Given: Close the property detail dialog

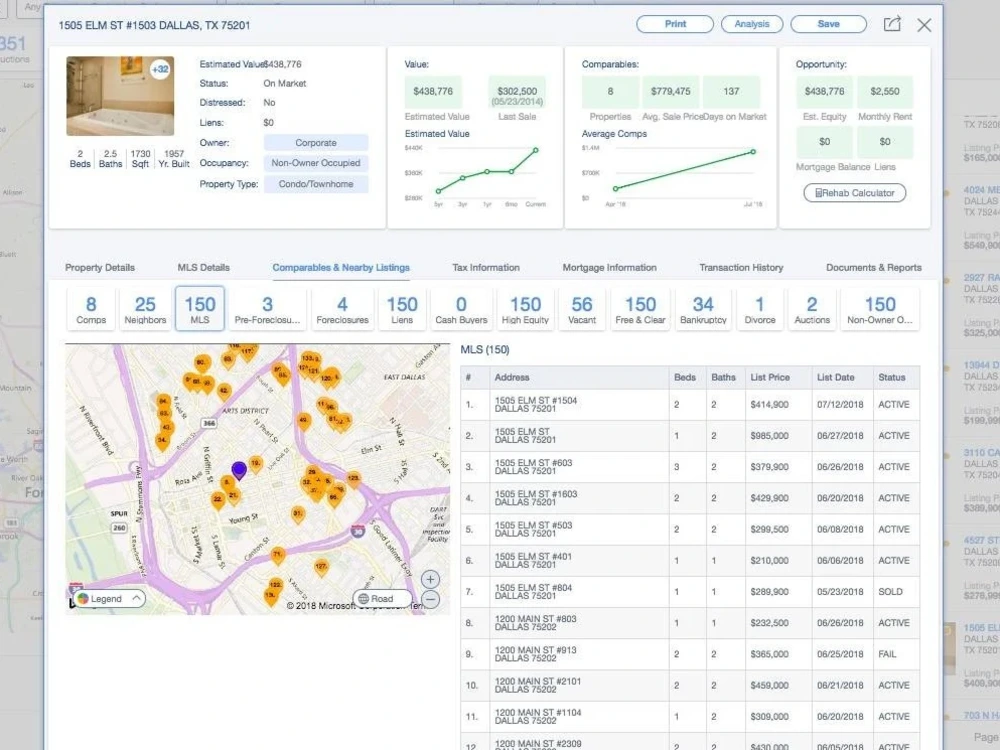Looking at the screenshot, I should pos(924,25).
